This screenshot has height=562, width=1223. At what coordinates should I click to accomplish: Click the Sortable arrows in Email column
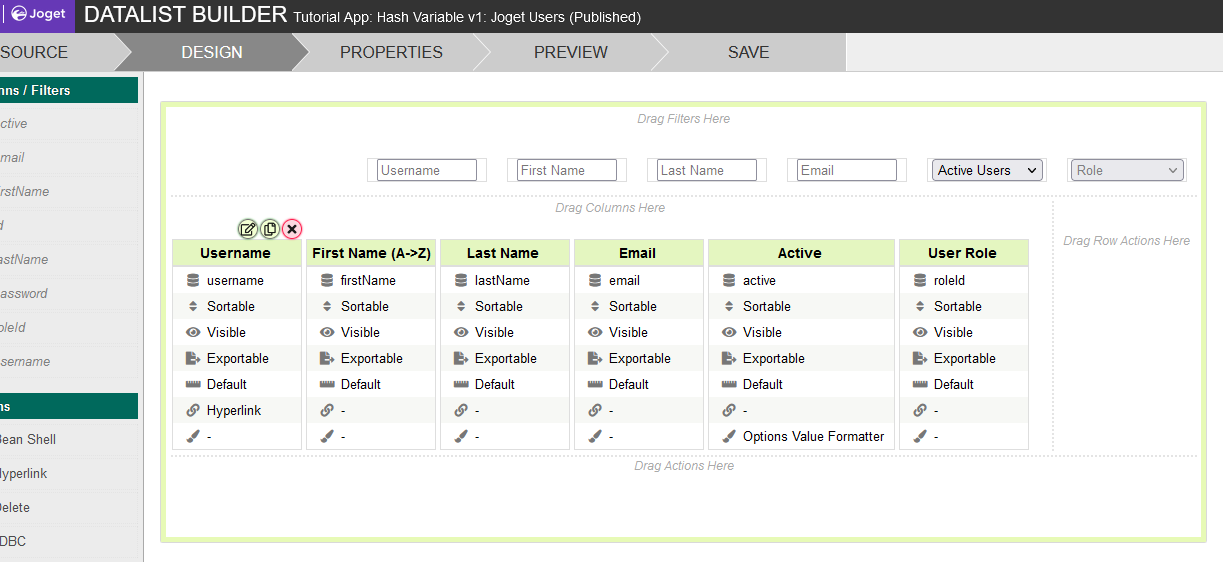(x=595, y=306)
